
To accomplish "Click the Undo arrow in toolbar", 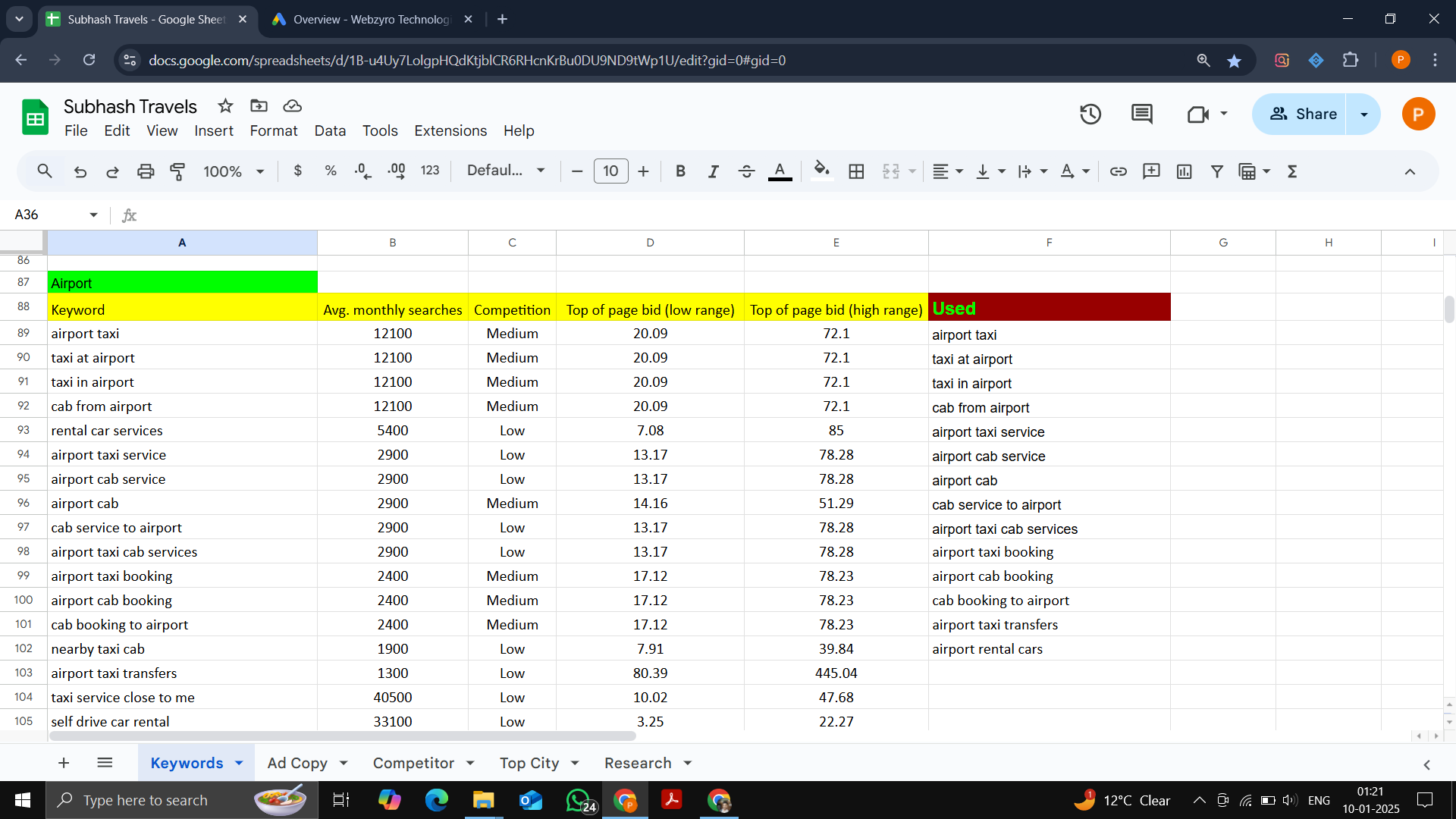I will [80, 171].
